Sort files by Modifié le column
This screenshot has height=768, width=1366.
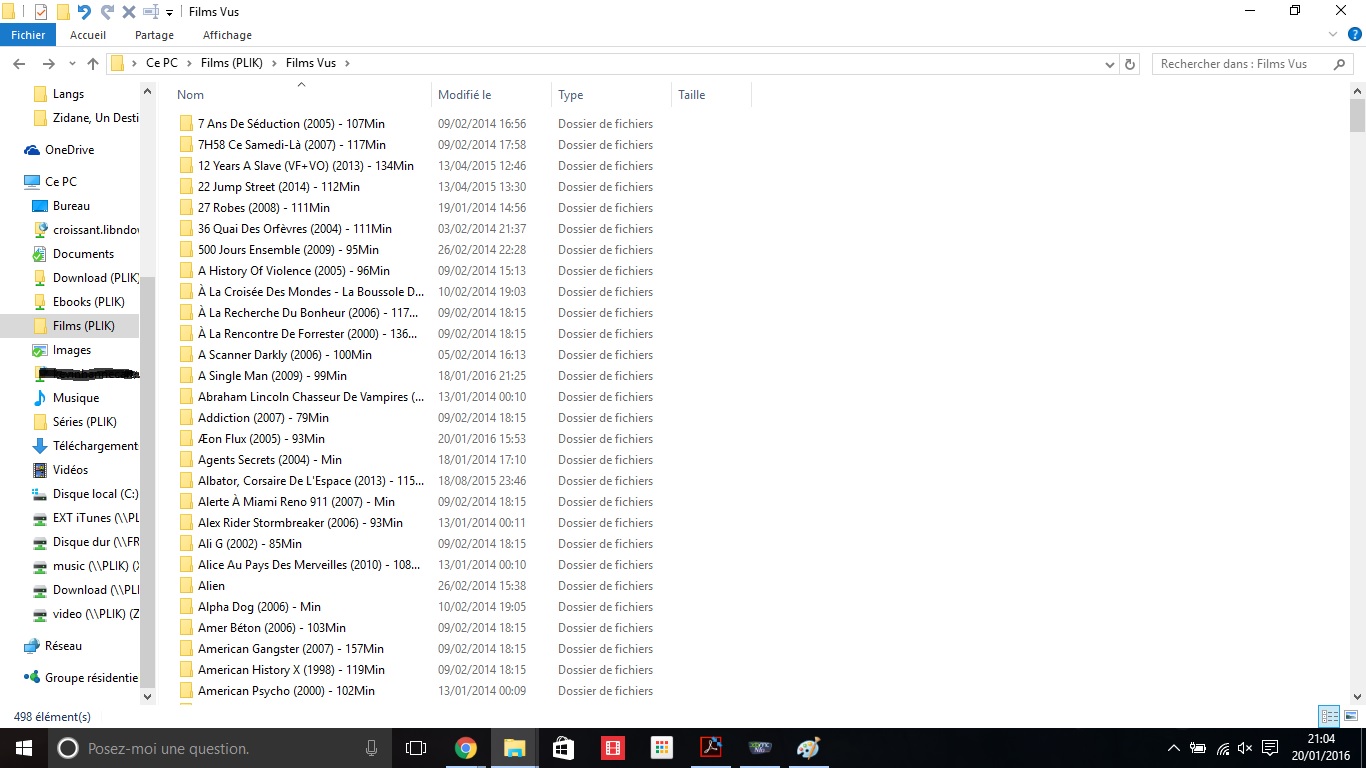pos(464,95)
